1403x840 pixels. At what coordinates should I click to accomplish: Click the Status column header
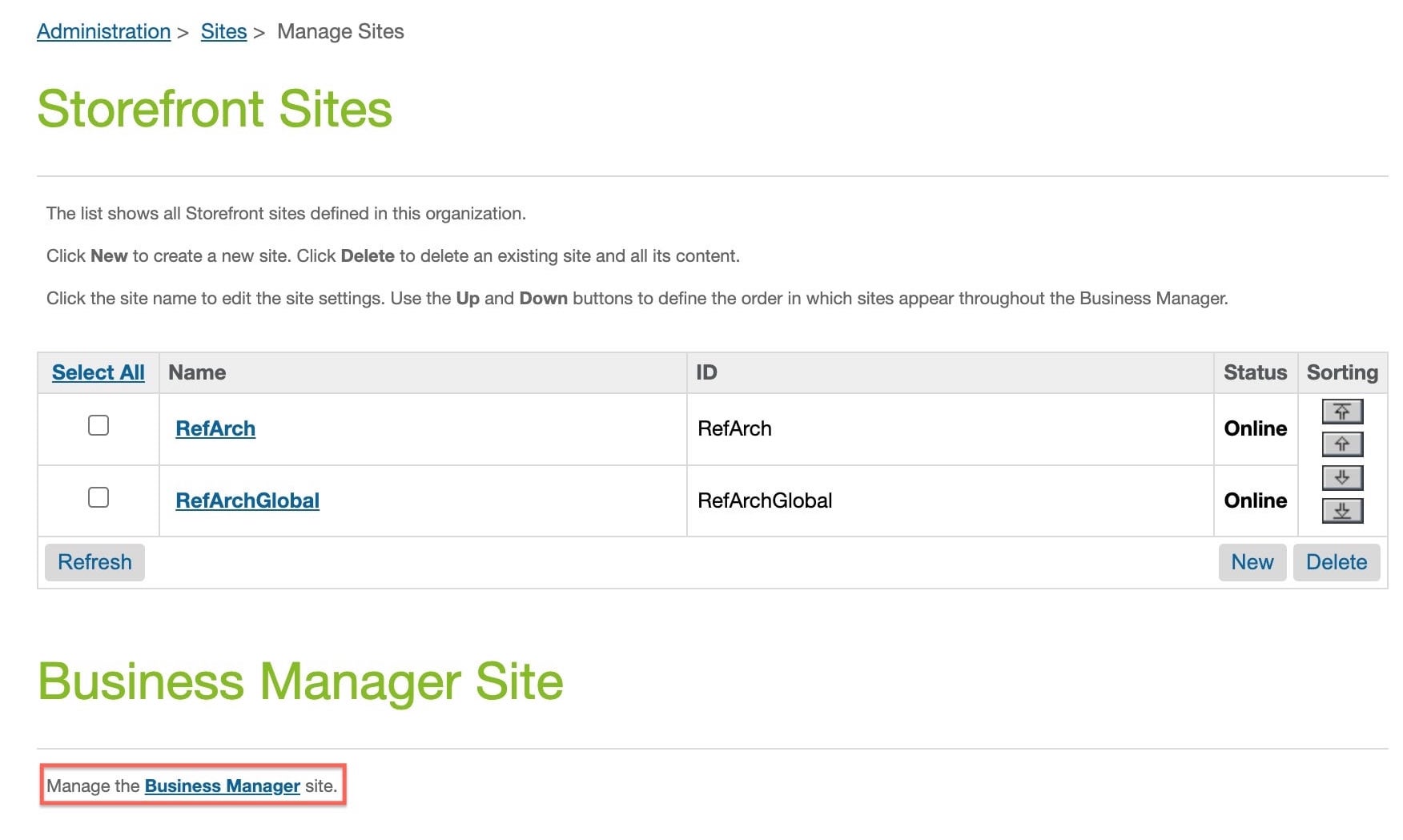point(1255,372)
